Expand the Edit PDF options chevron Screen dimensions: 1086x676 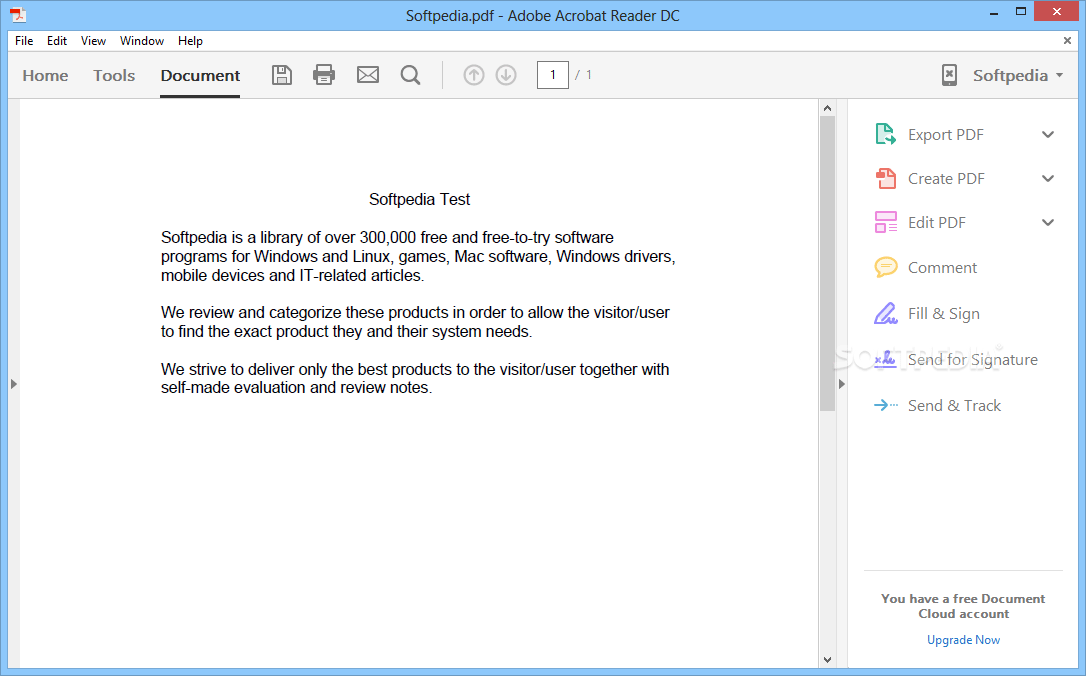click(1048, 222)
